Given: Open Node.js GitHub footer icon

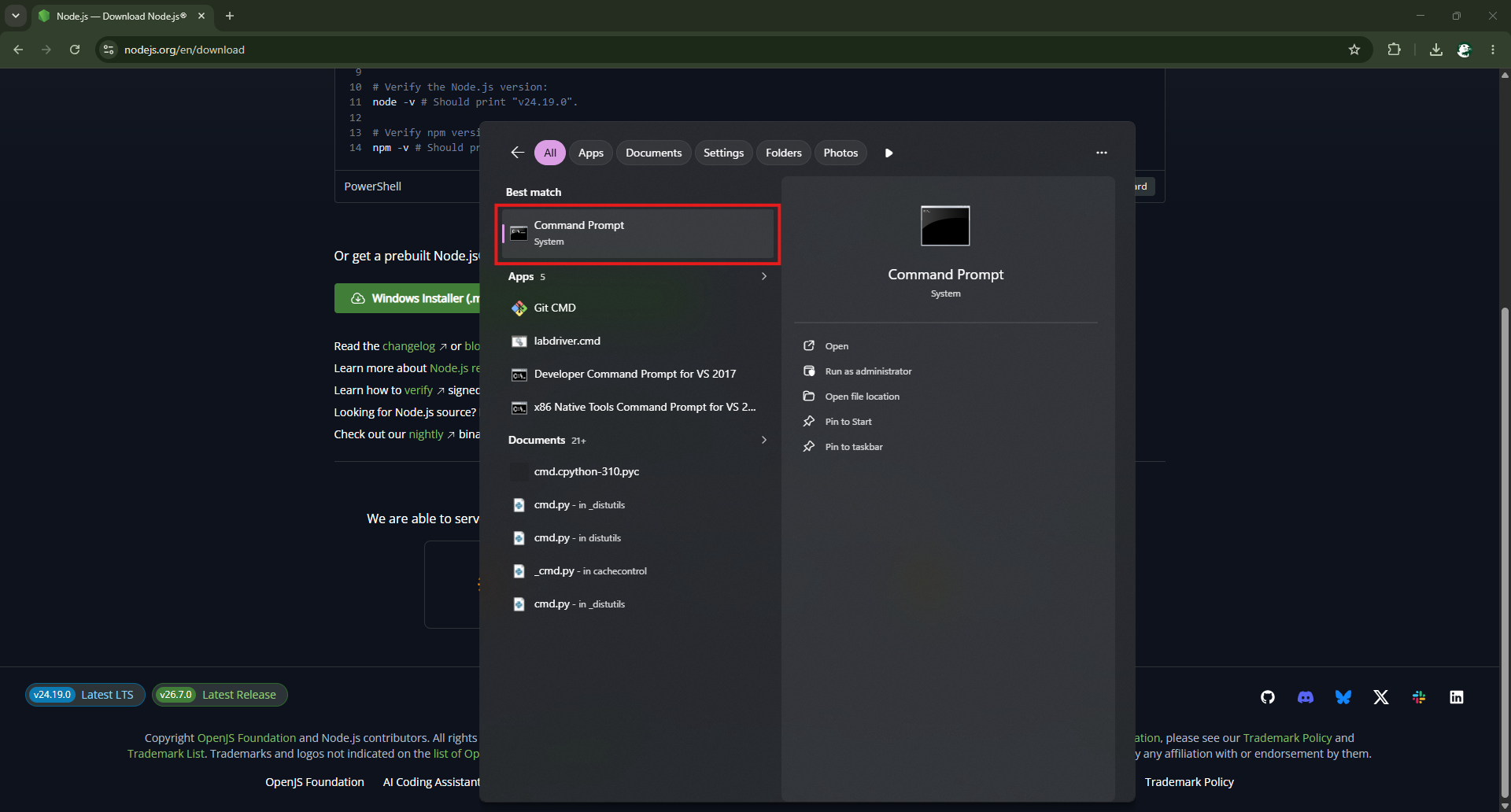Looking at the screenshot, I should click(1268, 697).
